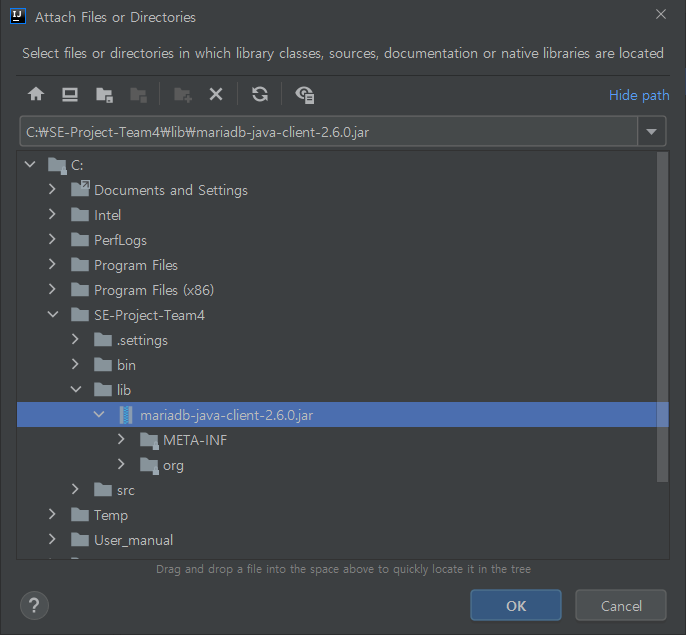Select the META-INF folder
The height and width of the screenshot is (635, 686).
(x=184, y=440)
